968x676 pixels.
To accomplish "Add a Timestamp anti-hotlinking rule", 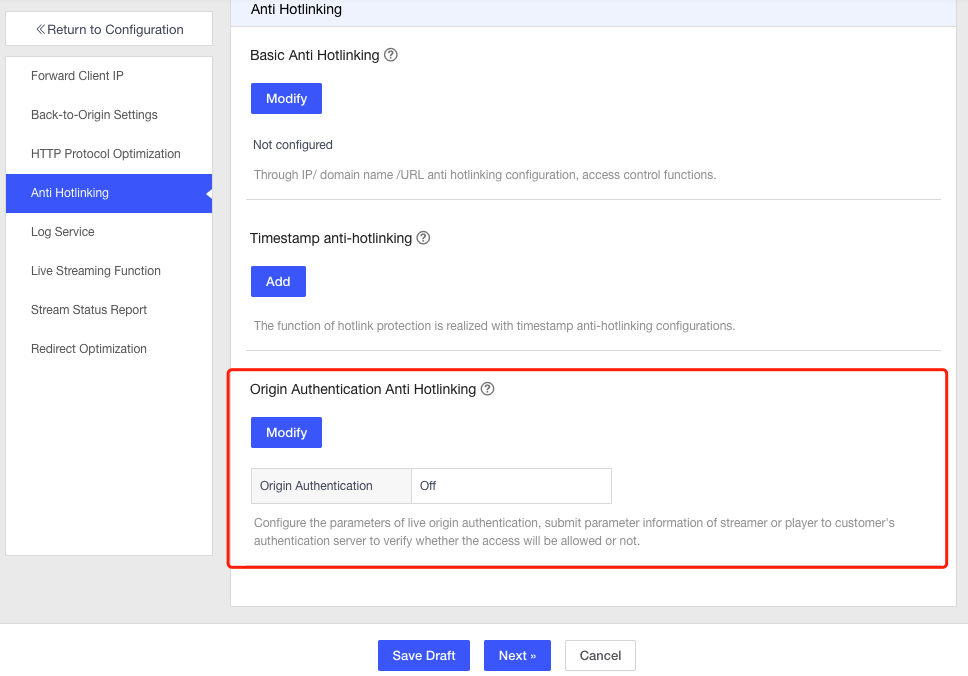I will pyautogui.click(x=278, y=282).
